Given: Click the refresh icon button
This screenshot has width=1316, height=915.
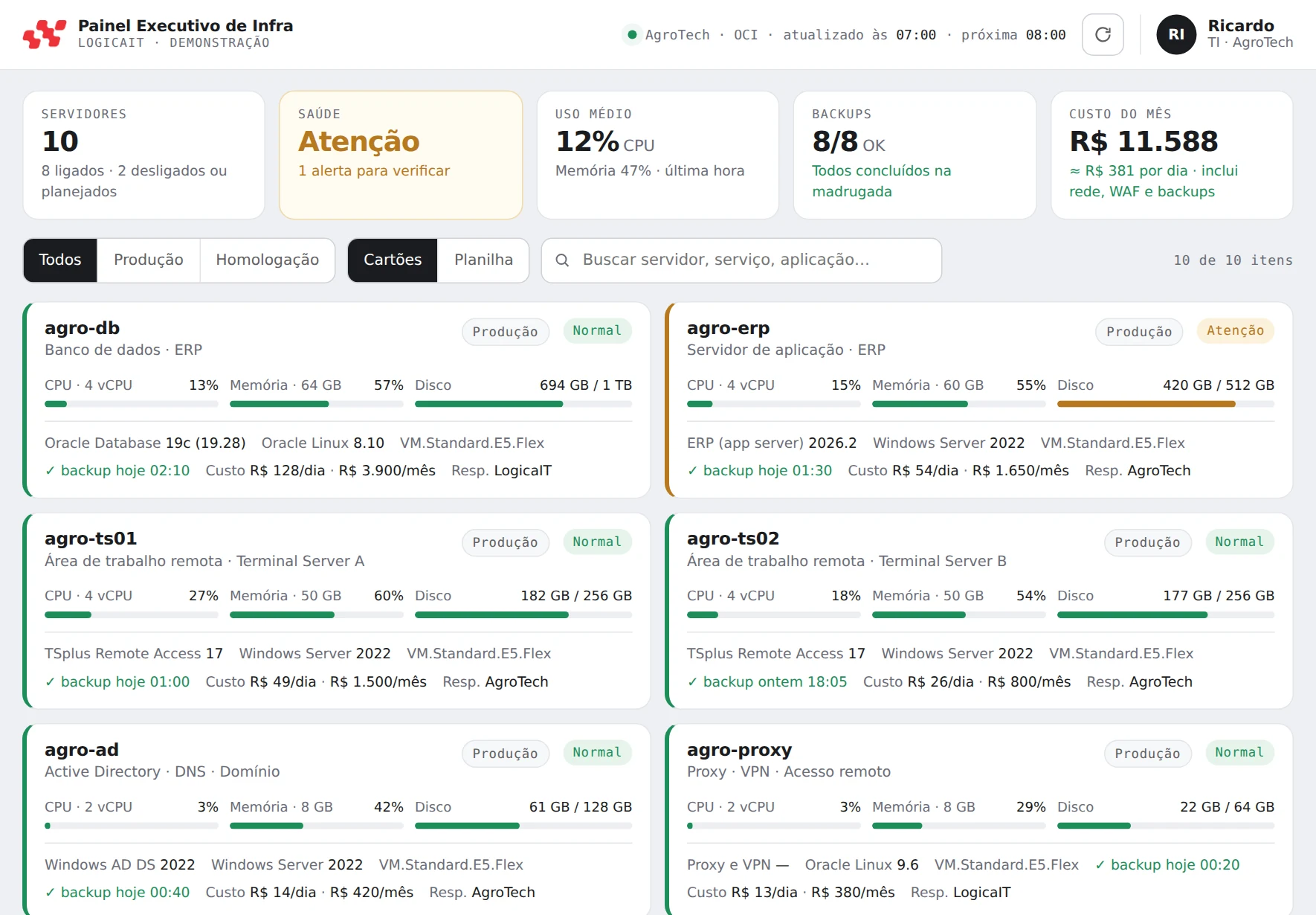Looking at the screenshot, I should (x=1103, y=34).
